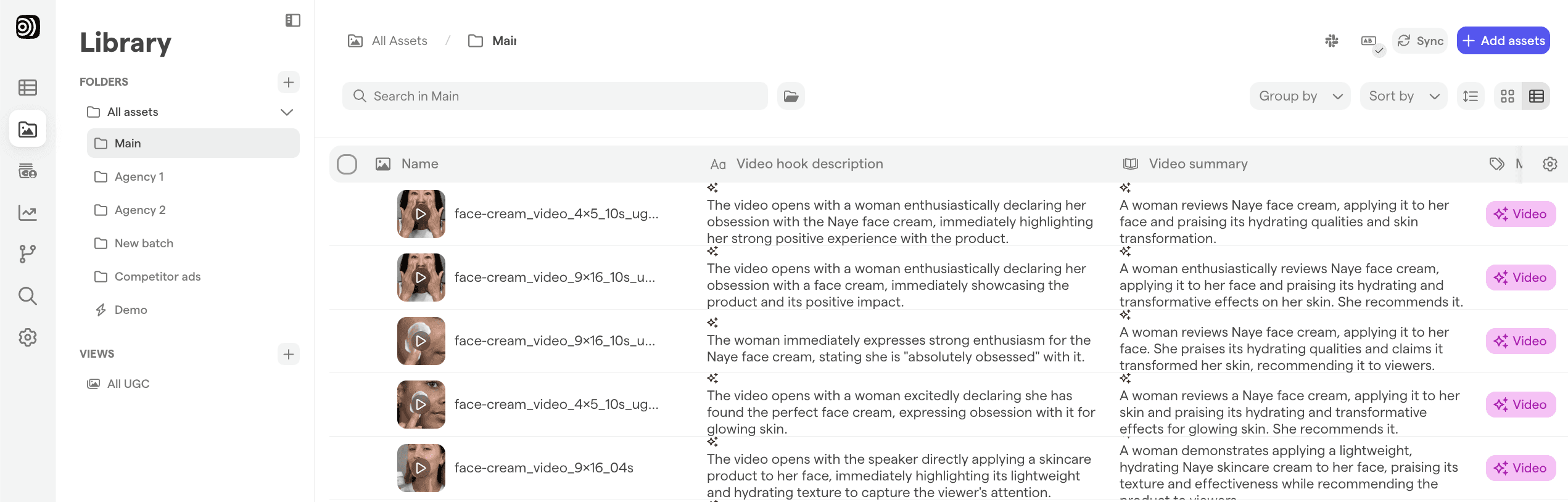This screenshot has height=502, width=1568.
Task: Collapse the Library side panel
Action: click(293, 20)
